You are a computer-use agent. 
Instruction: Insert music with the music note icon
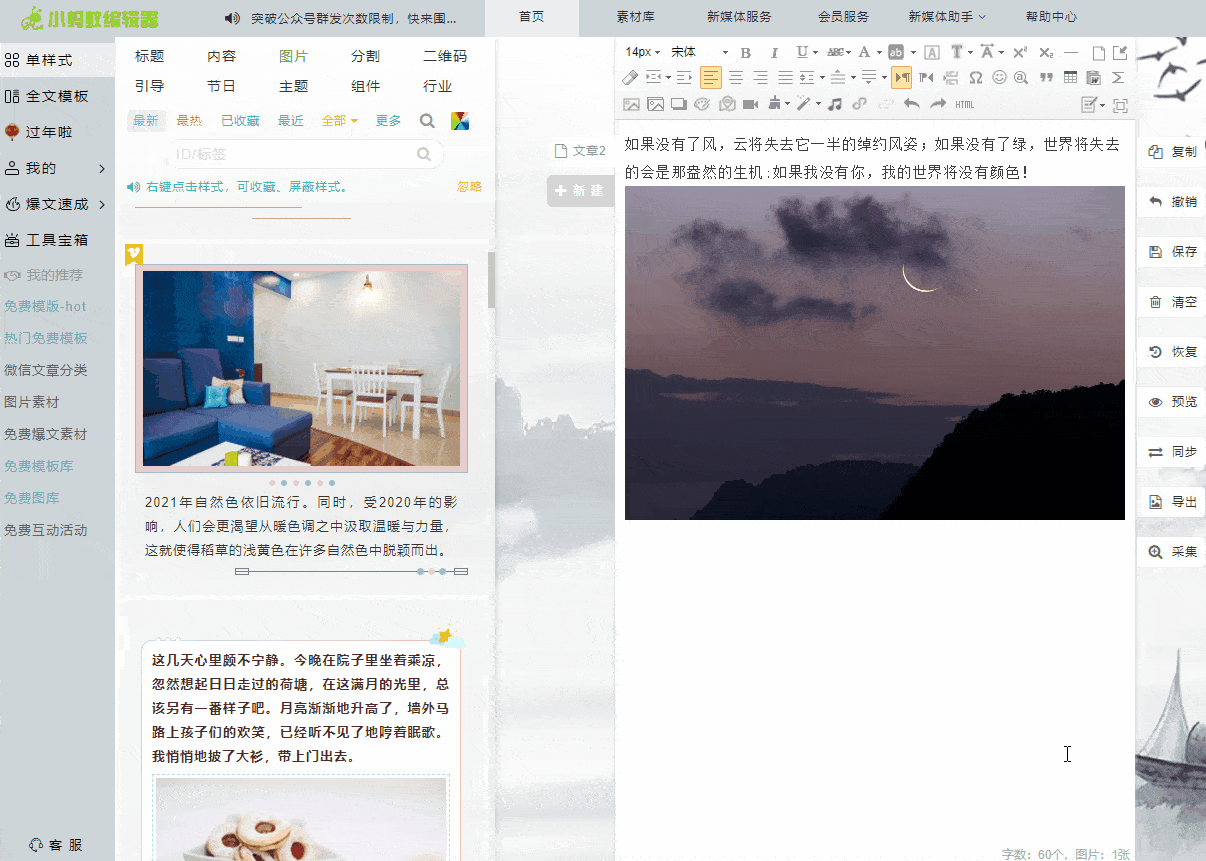(x=834, y=104)
